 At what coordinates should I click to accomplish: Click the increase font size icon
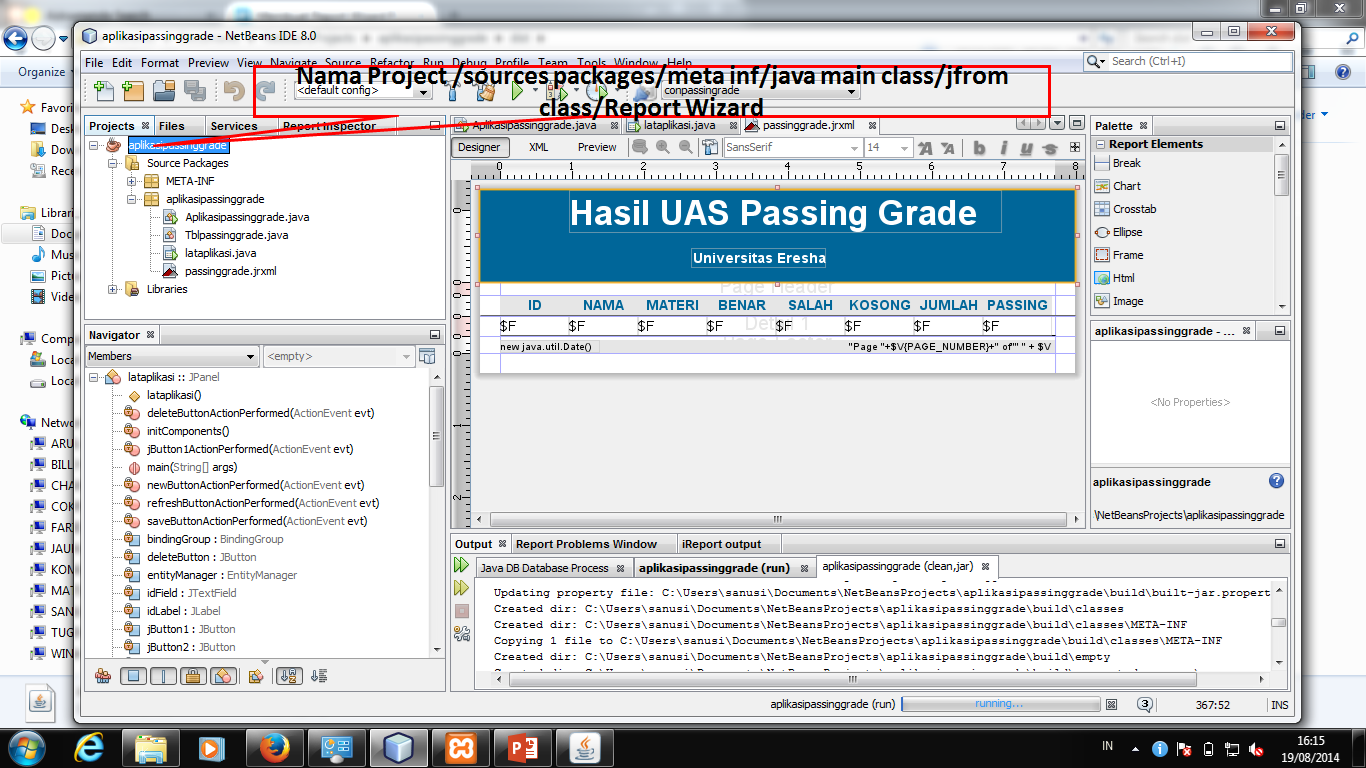[x=924, y=148]
